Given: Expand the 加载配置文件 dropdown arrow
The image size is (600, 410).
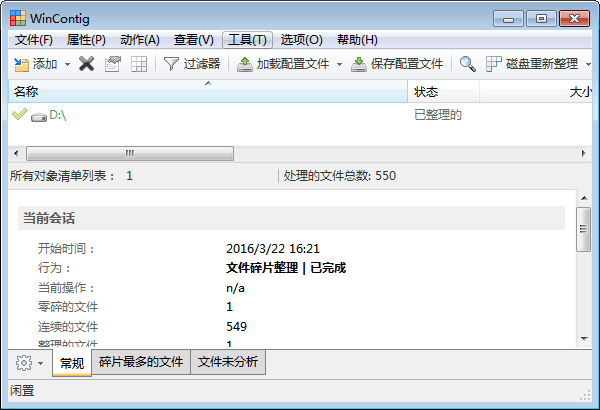Looking at the screenshot, I should click(339, 64).
